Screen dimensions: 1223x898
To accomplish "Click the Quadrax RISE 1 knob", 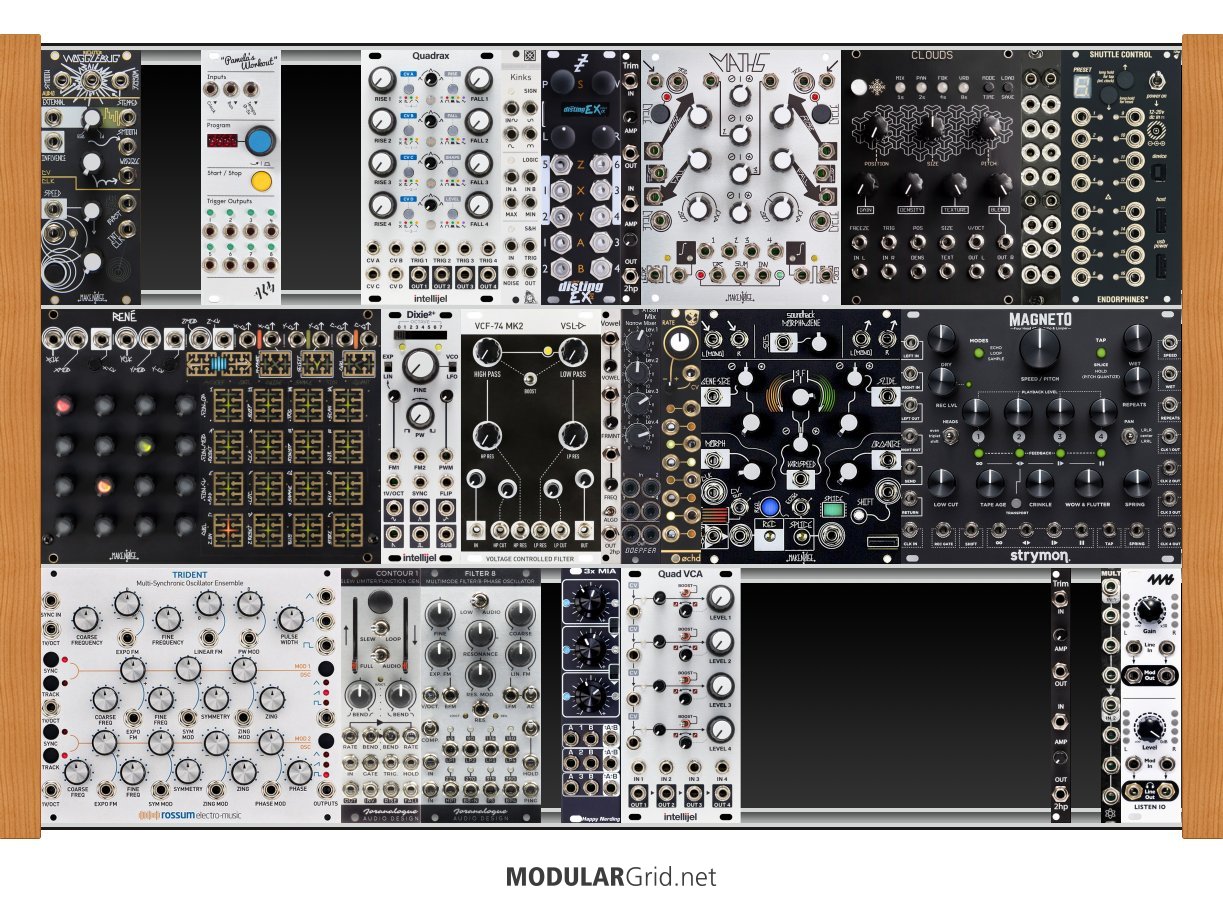I will [x=382, y=80].
